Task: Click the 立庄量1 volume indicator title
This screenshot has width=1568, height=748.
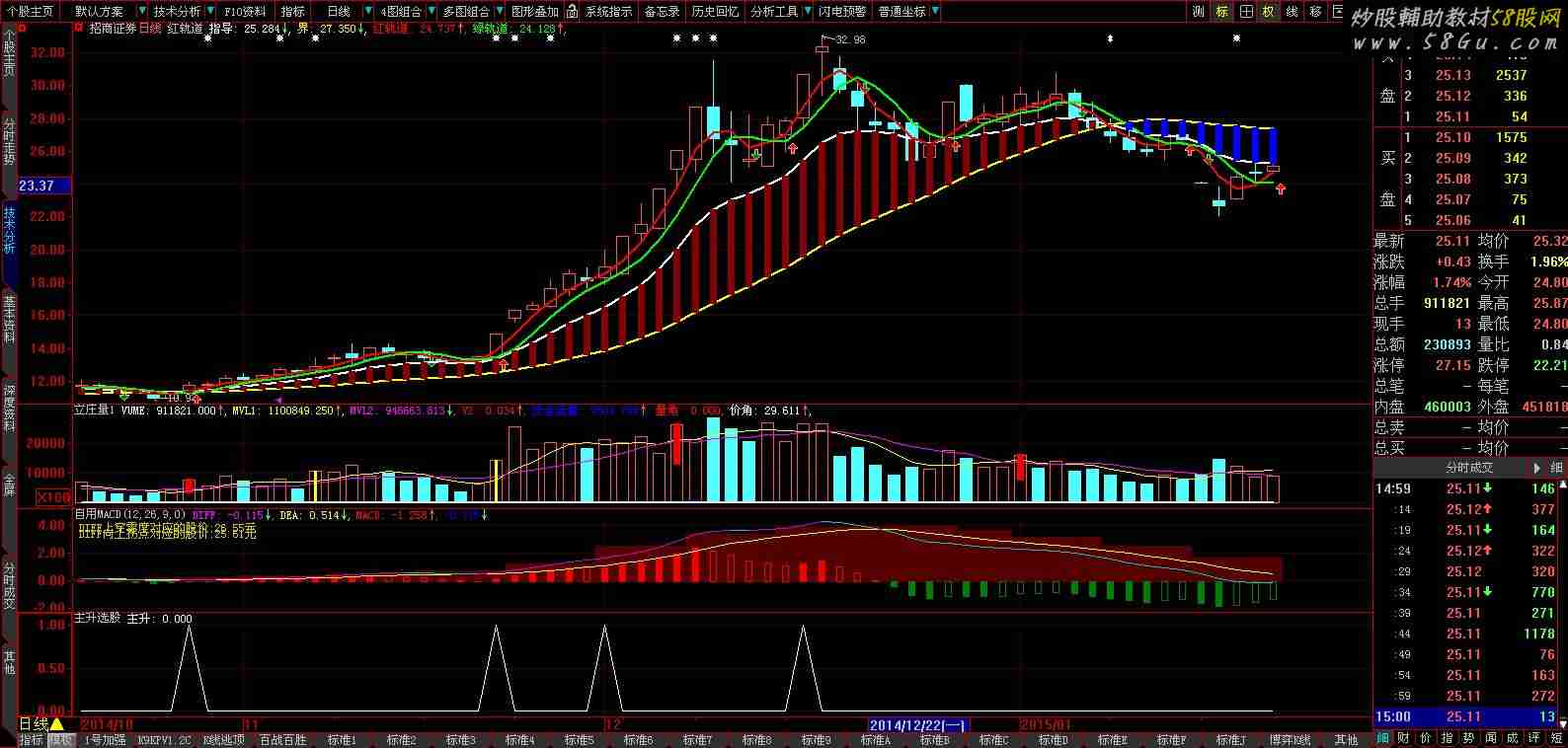Action: point(96,410)
